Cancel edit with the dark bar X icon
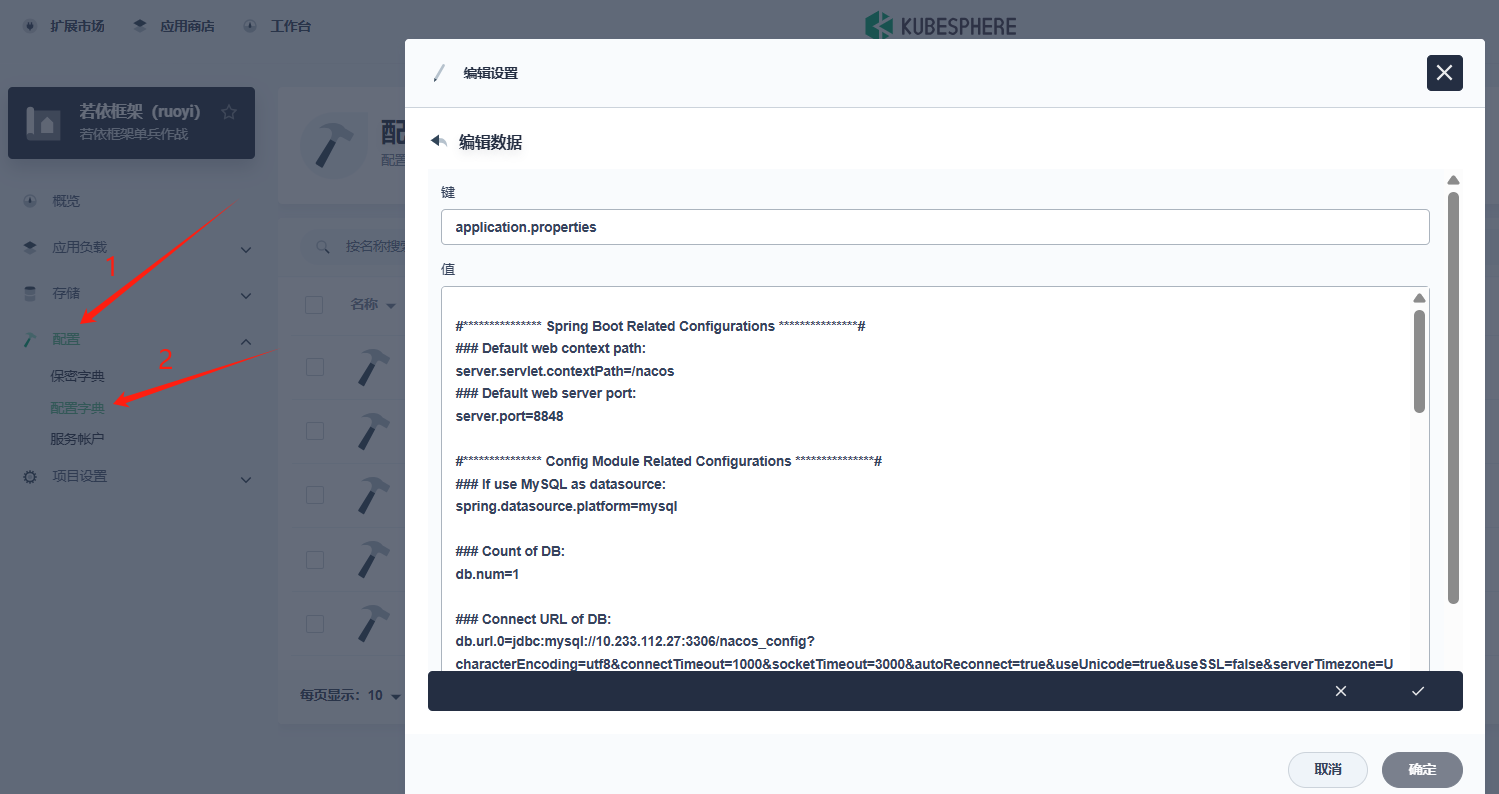Image resolution: width=1499 pixels, height=794 pixels. [x=1341, y=691]
